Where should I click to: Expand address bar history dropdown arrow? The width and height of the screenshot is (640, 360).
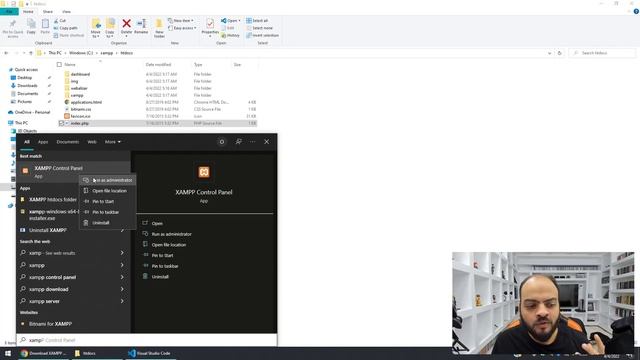(549, 53)
